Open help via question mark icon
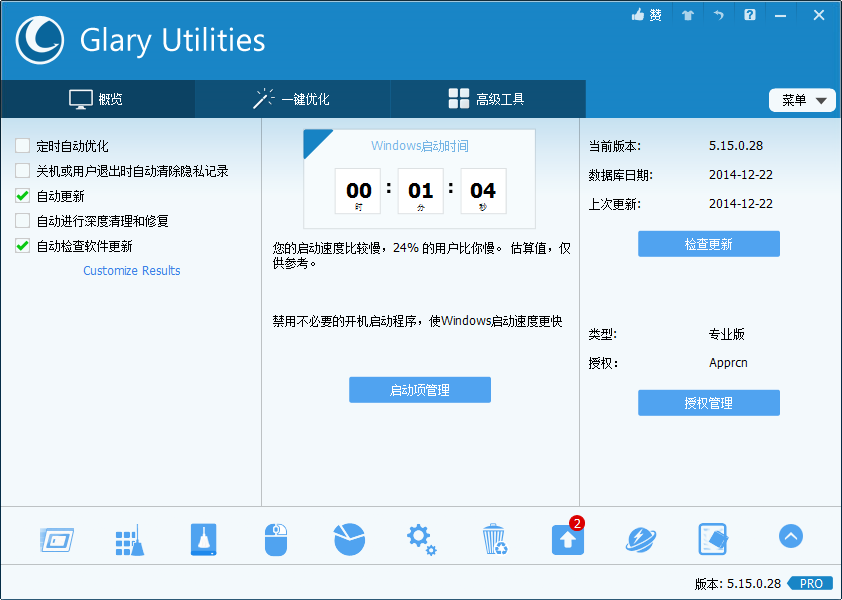Screen dimensions: 842x600 pyautogui.click(x=749, y=15)
